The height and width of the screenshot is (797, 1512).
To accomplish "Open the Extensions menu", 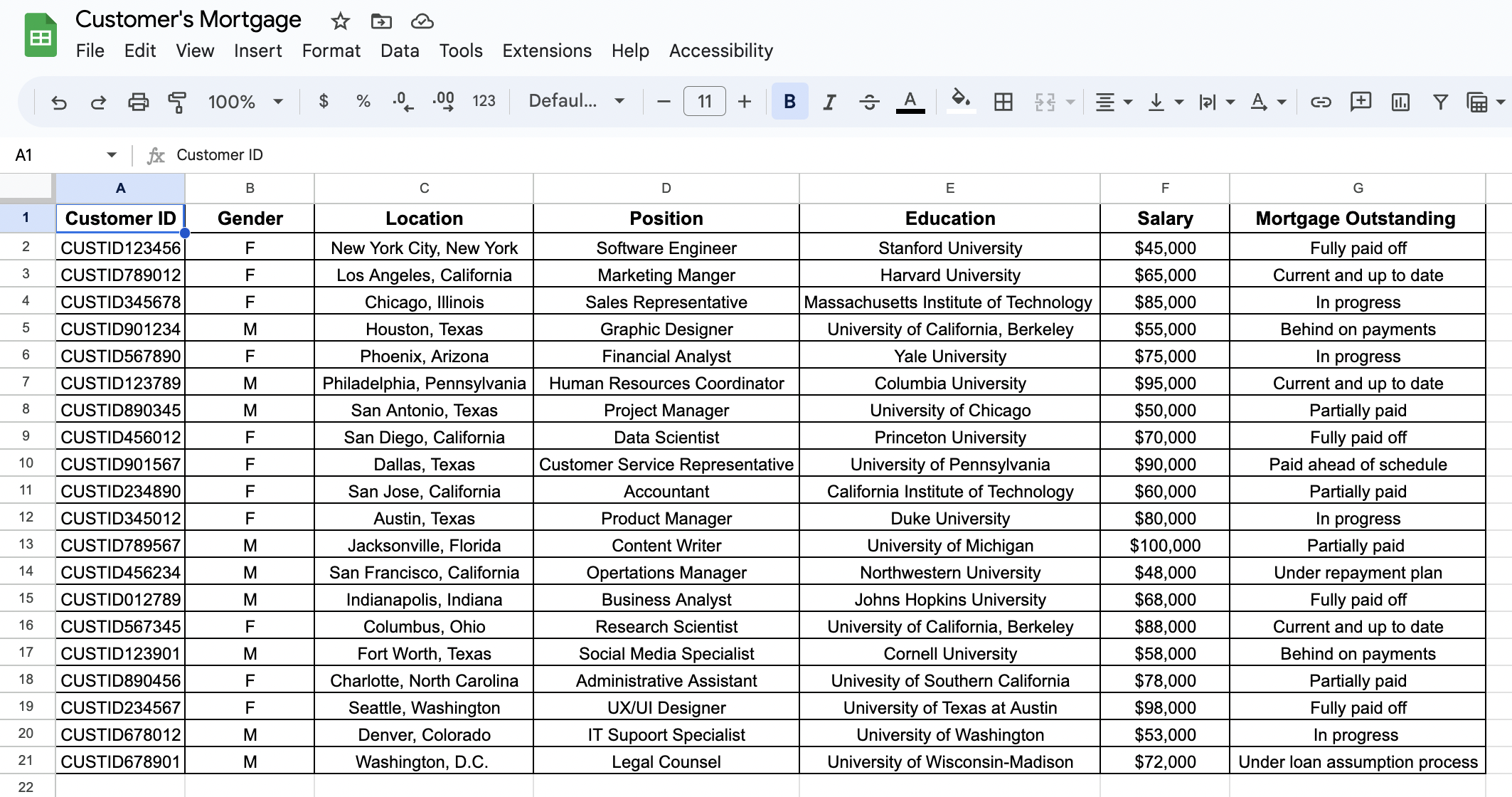I will [546, 51].
